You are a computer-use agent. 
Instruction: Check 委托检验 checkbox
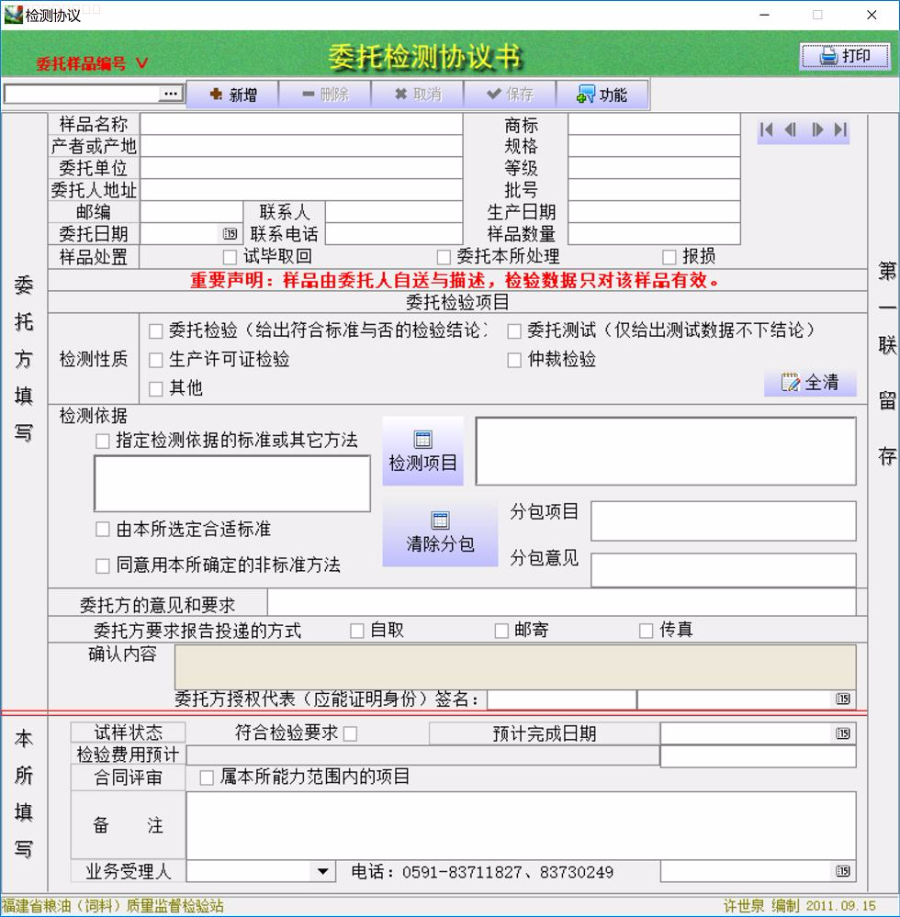tap(156, 332)
